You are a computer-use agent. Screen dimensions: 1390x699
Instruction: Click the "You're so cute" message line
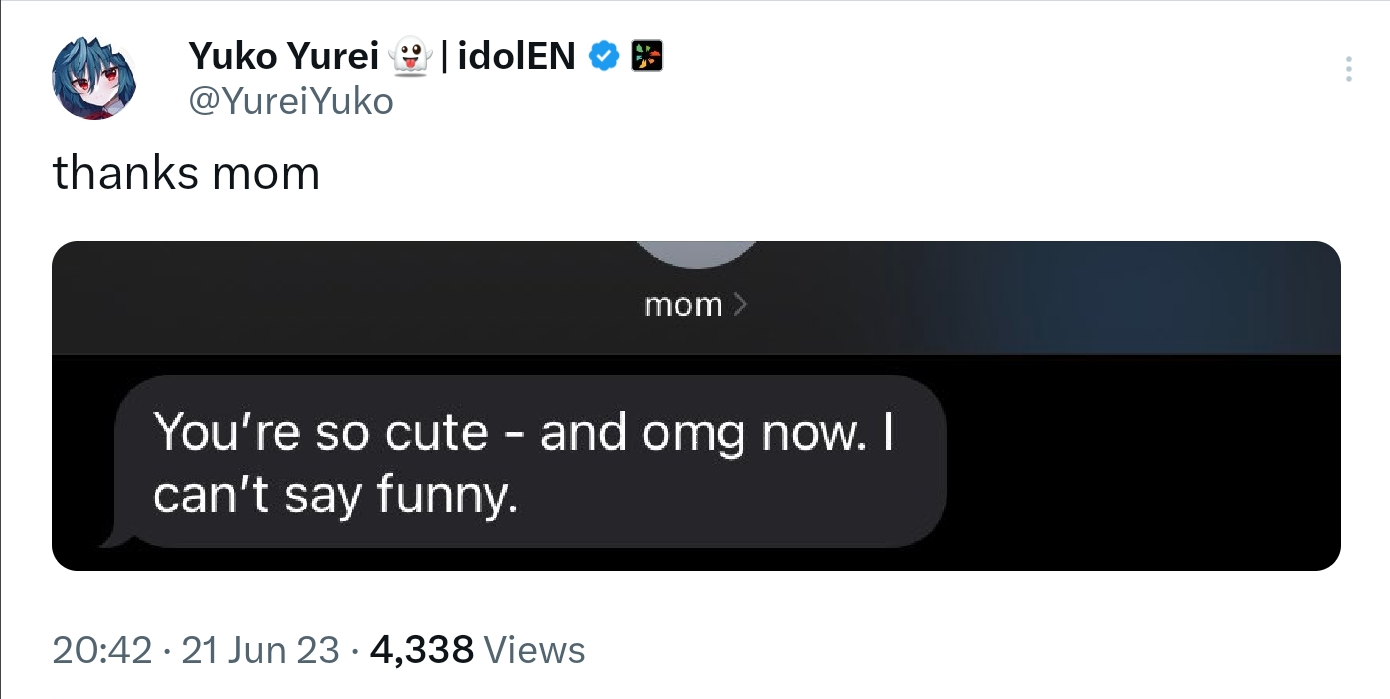(320, 433)
